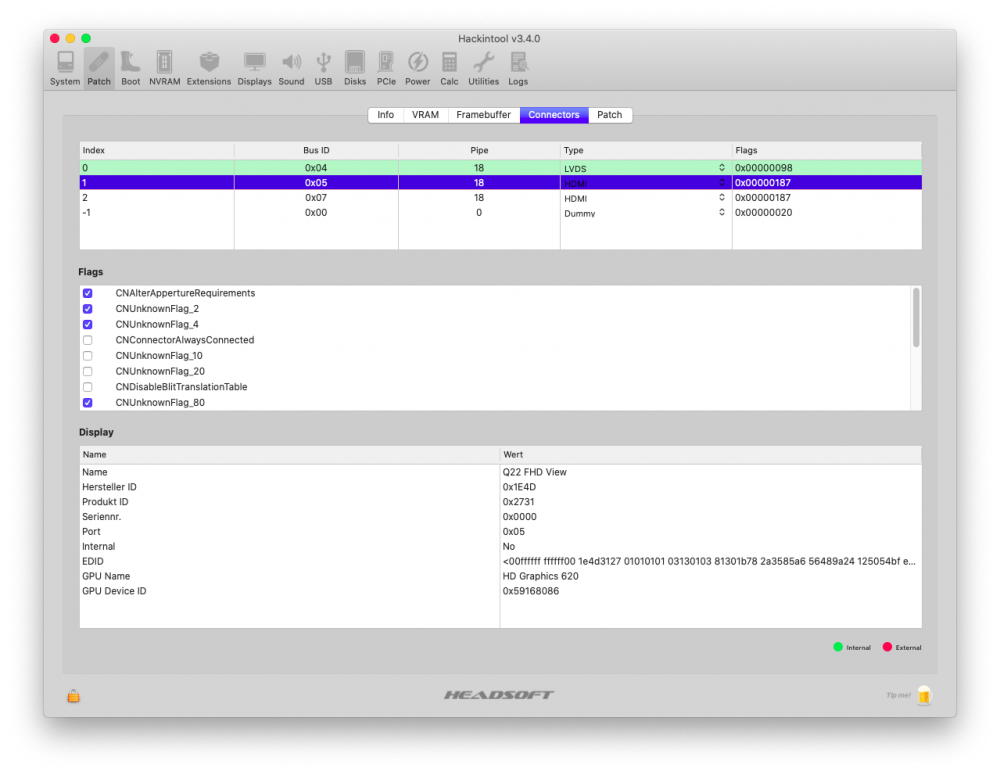
Task: Click the lock icon at bottom left
Action: (73, 696)
